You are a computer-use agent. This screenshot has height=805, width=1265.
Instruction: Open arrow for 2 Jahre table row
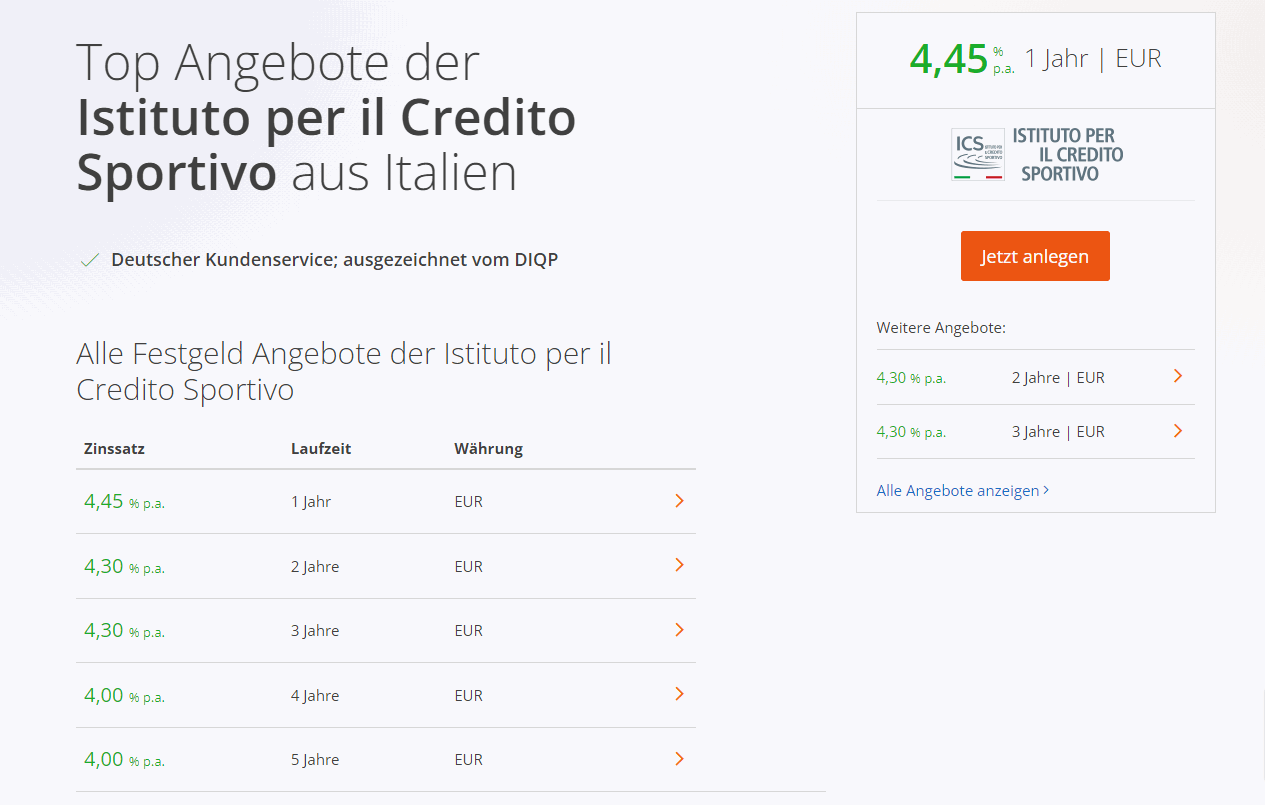tap(679, 565)
